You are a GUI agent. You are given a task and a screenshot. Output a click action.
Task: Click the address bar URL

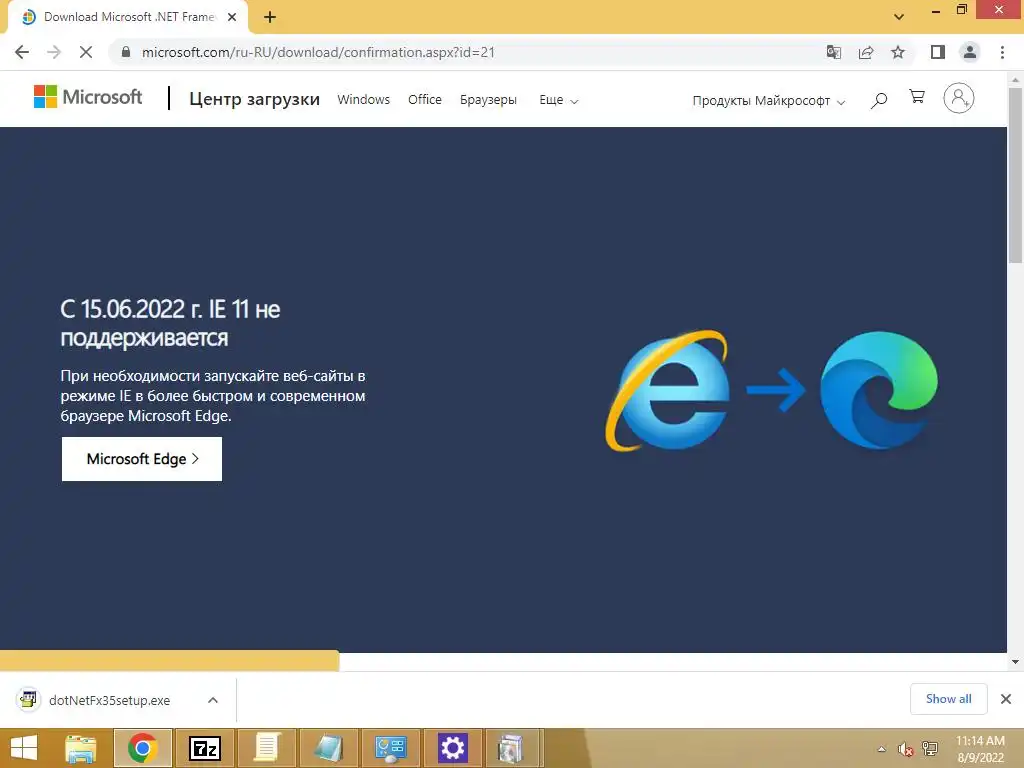coord(318,52)
